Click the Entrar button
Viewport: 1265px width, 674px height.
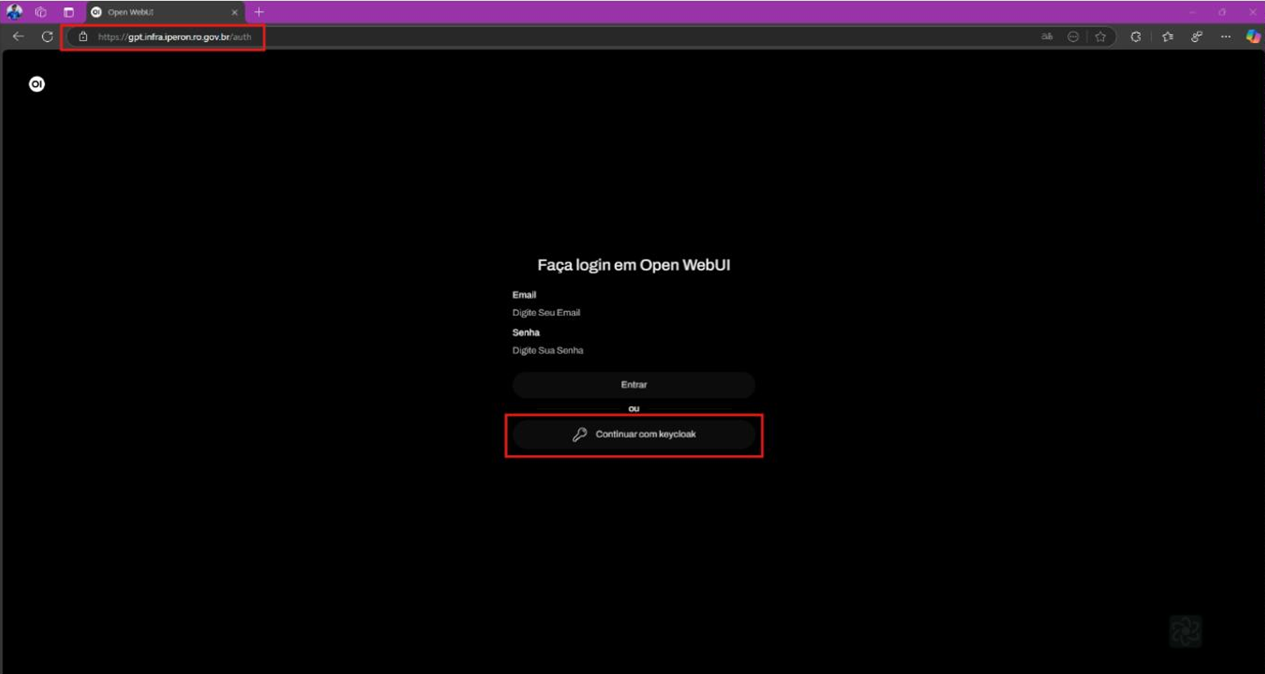[633, 385]
